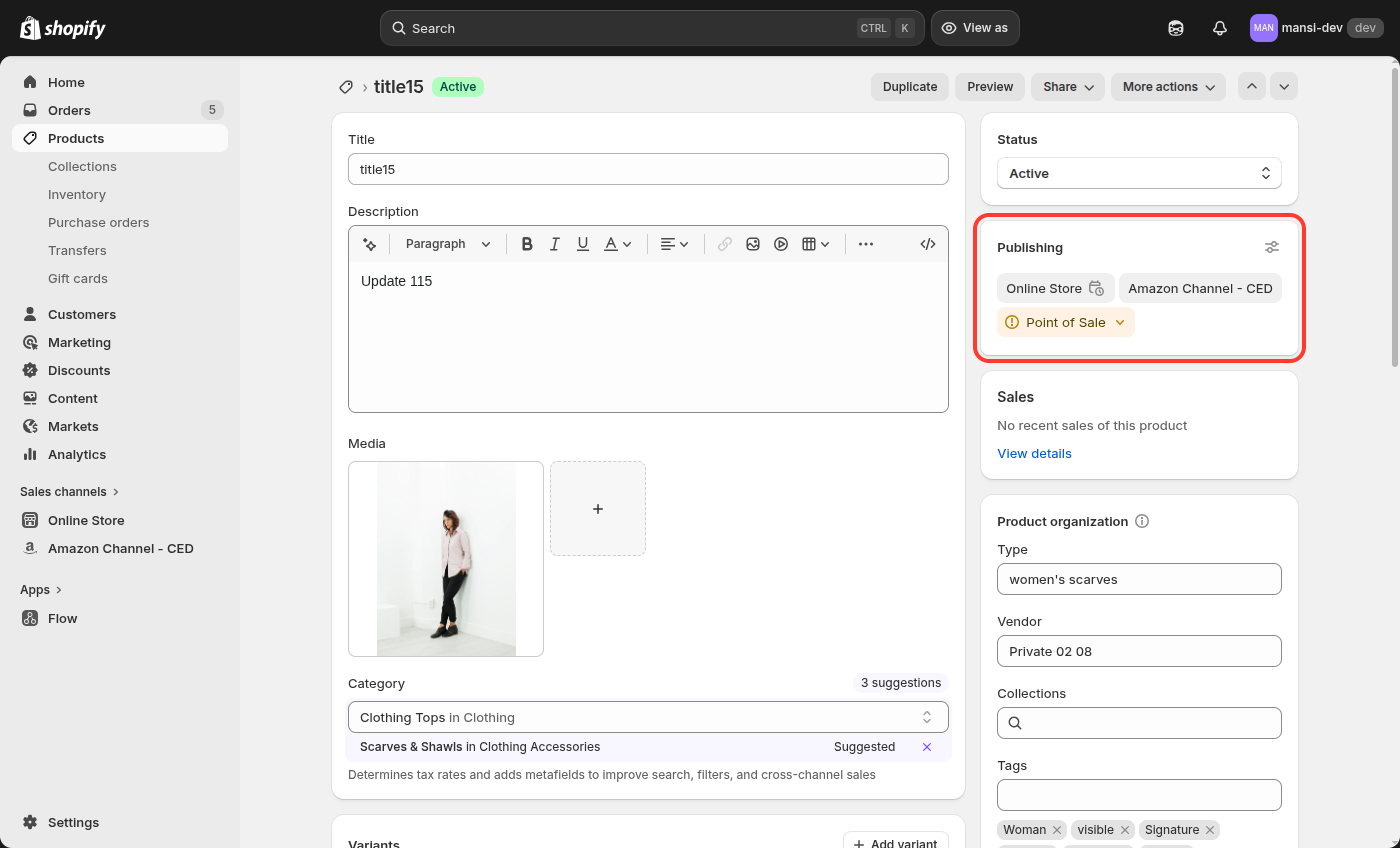Viewport: 1400px width, 848px height.
Task: Generate description with AI sparkle icon
Action: coord(369,244)
